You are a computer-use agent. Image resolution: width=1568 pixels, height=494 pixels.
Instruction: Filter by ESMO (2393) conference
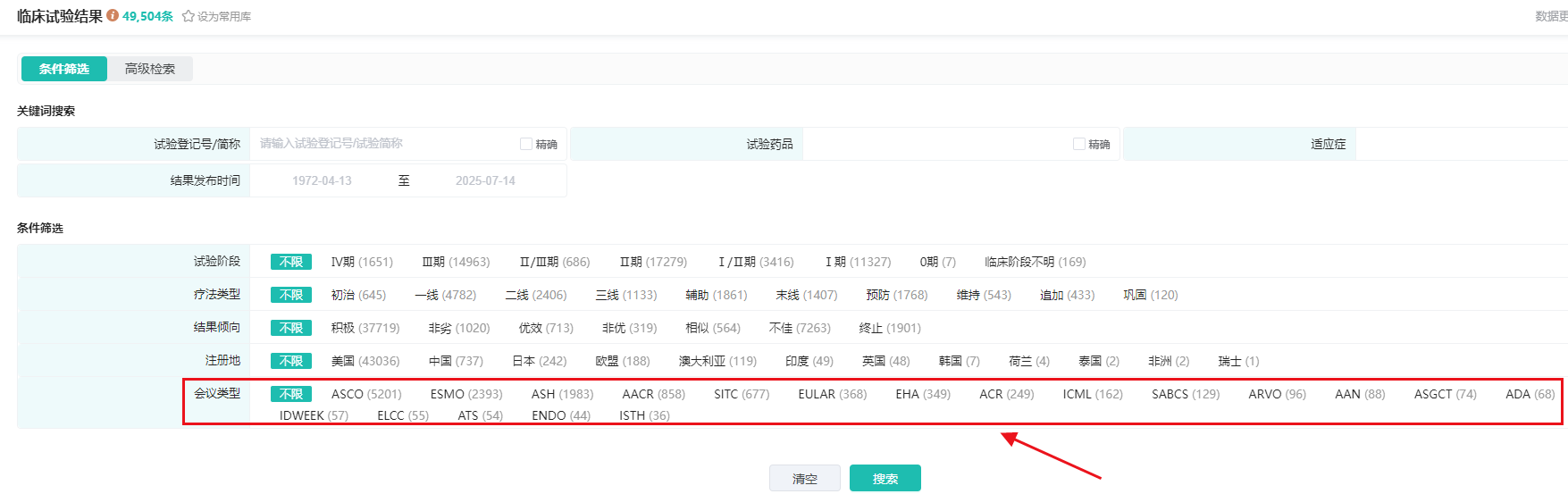[x=466, y=394]
